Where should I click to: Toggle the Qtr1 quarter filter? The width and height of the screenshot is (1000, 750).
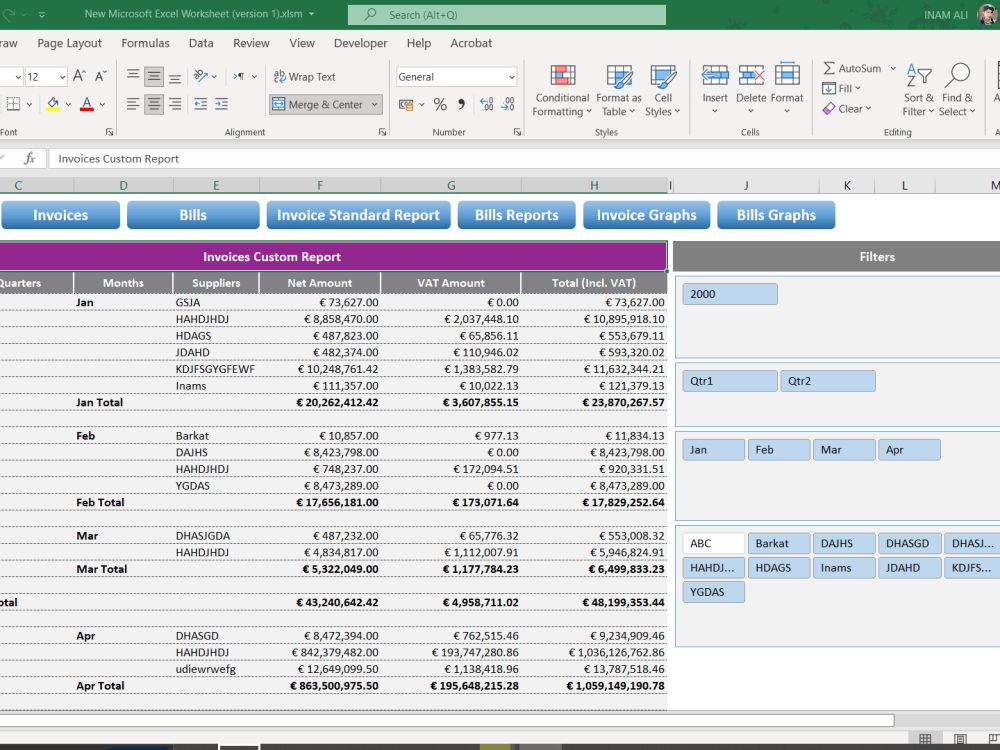pos(729,381)
